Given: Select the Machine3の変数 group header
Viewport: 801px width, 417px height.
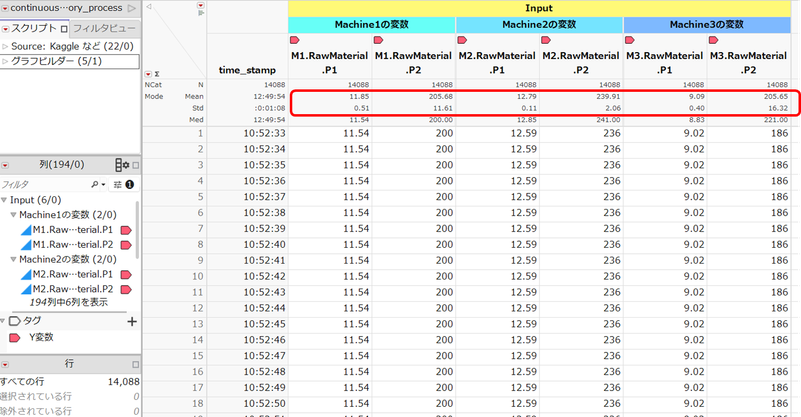Looking at the screenshot, I should click(707, 25).
